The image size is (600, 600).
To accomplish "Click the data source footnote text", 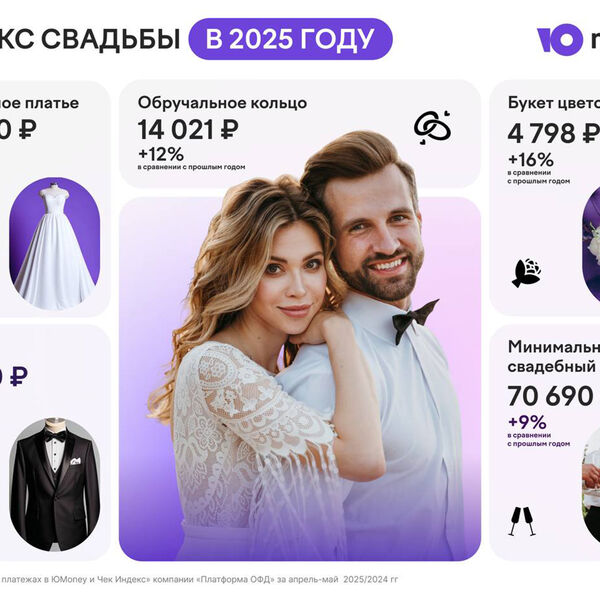I will (199, 579).
